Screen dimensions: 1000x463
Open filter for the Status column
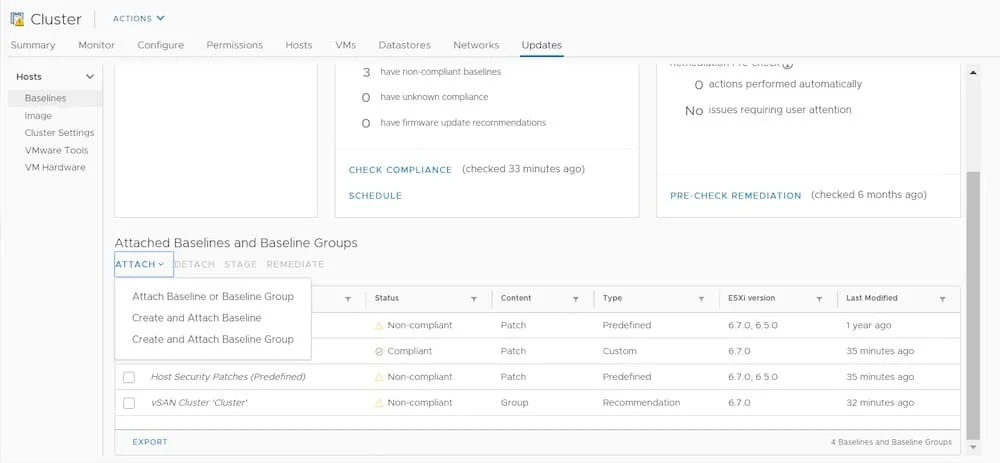coord(474,299)
